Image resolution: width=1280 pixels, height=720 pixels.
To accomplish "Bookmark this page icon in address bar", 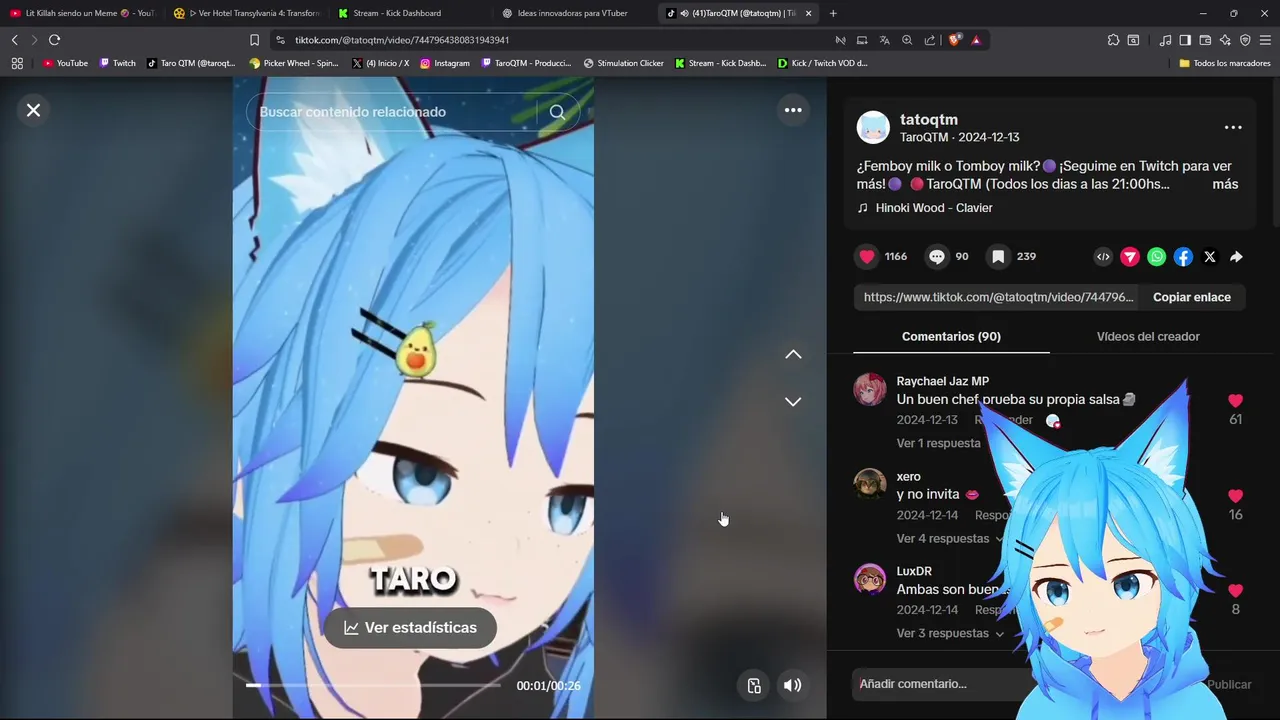I will click(x=254, y=40).
